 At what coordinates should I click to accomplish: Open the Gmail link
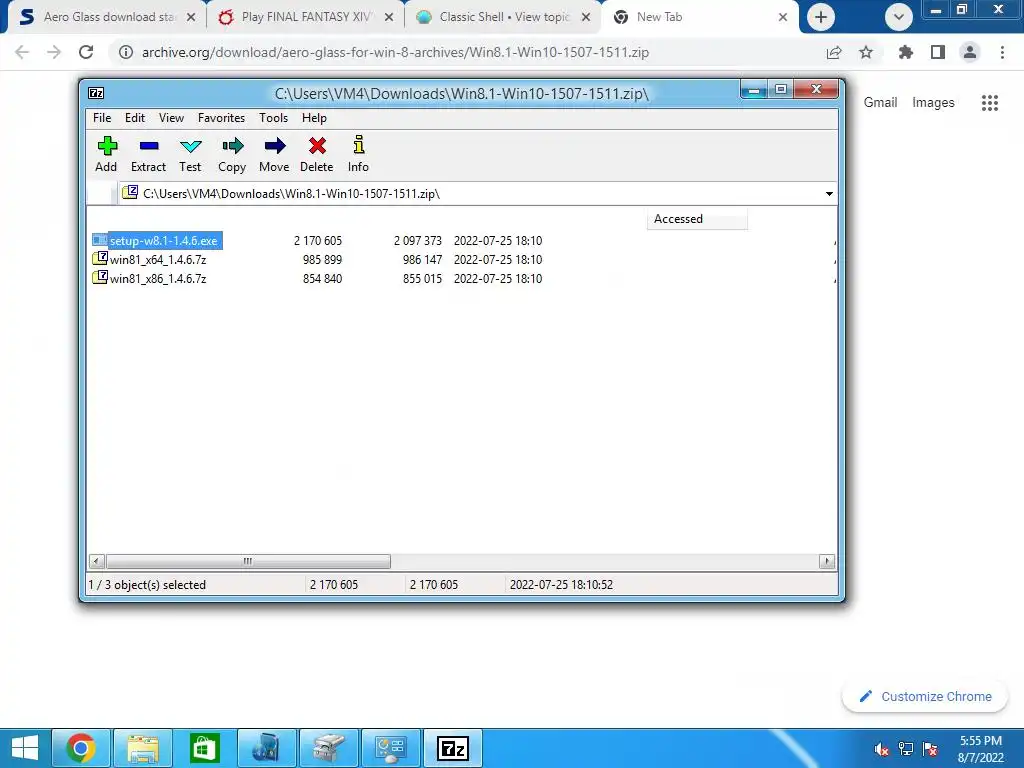pos(880,102)
